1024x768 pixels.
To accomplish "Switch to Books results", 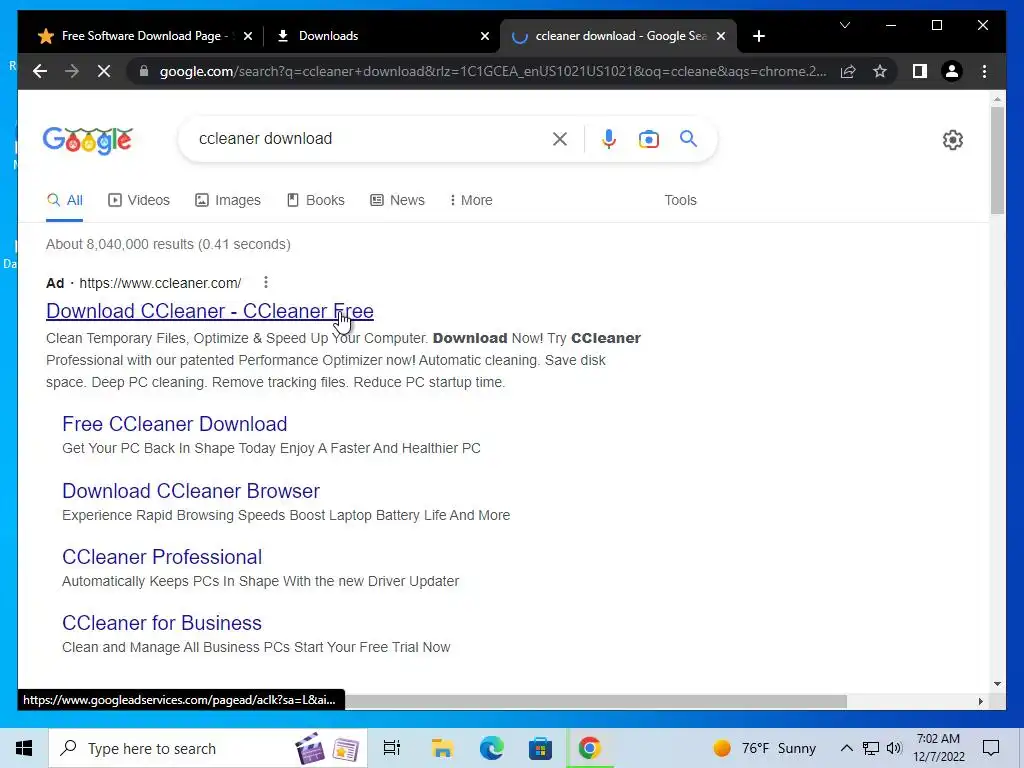I will click(315, 200).
